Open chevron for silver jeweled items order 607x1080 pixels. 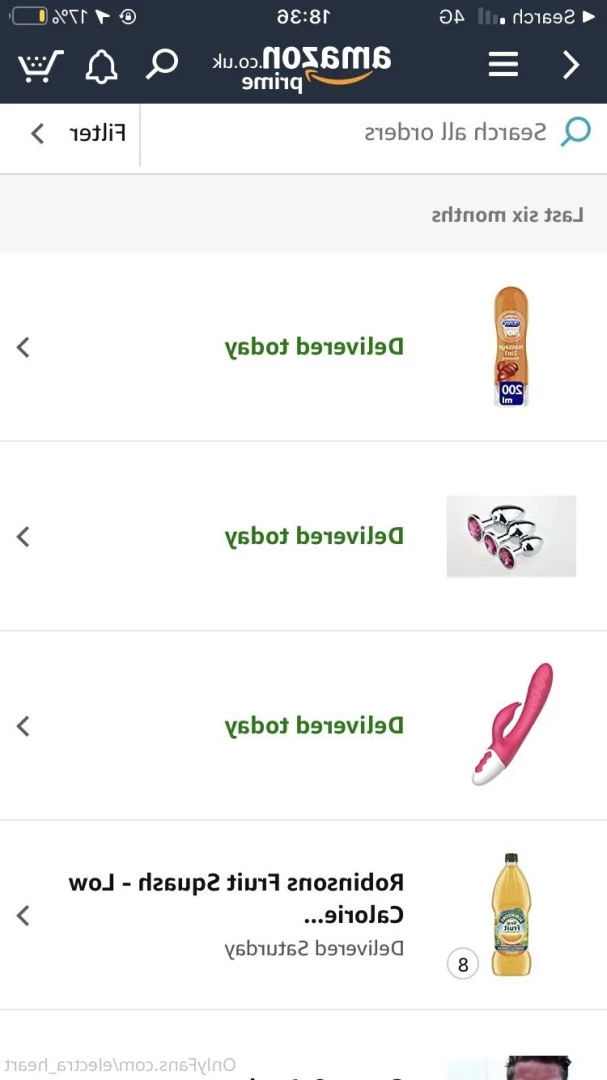23,536
